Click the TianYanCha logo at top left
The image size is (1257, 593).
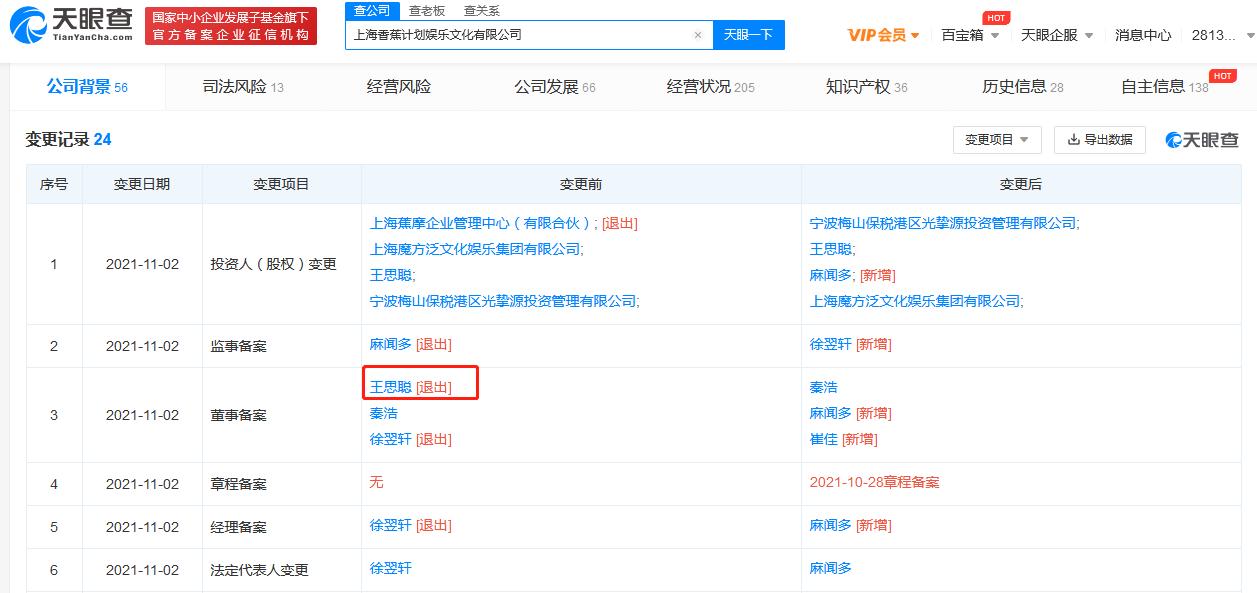click(x=72, y=26)
